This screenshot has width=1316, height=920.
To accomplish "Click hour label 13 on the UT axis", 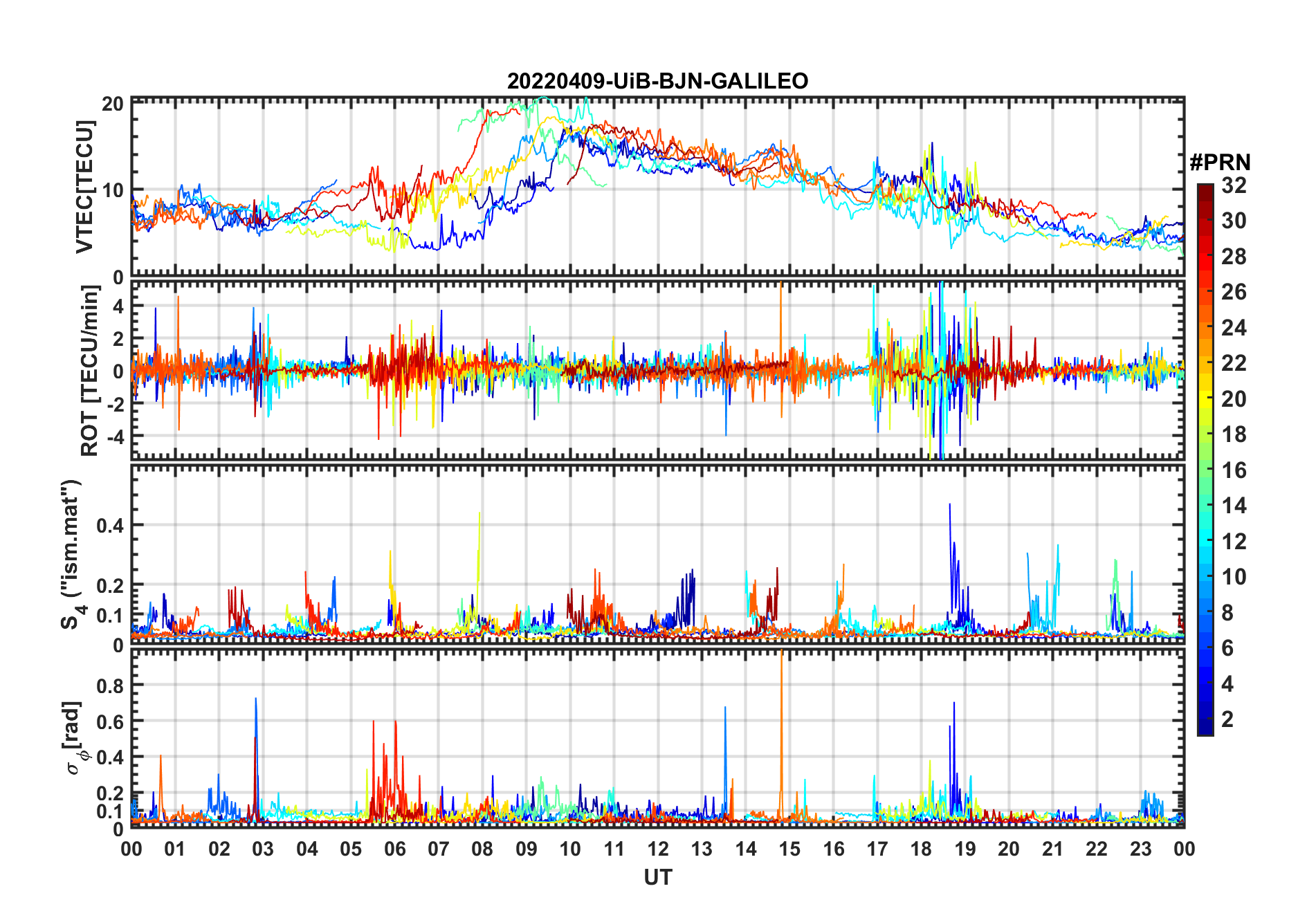I will tap(702, 849).
